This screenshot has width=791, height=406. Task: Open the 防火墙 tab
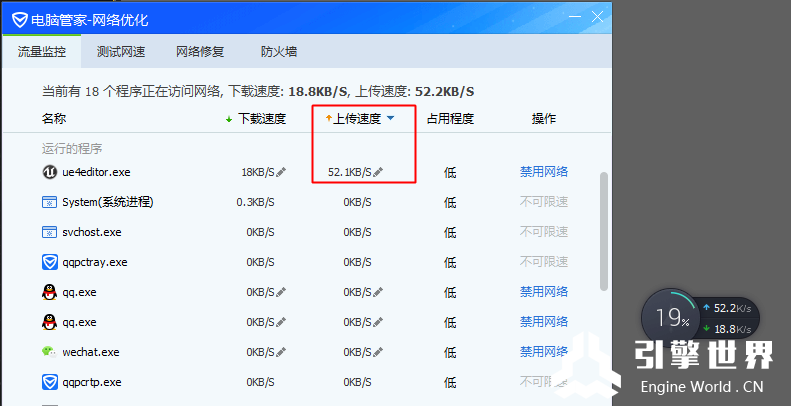point(278,51)
